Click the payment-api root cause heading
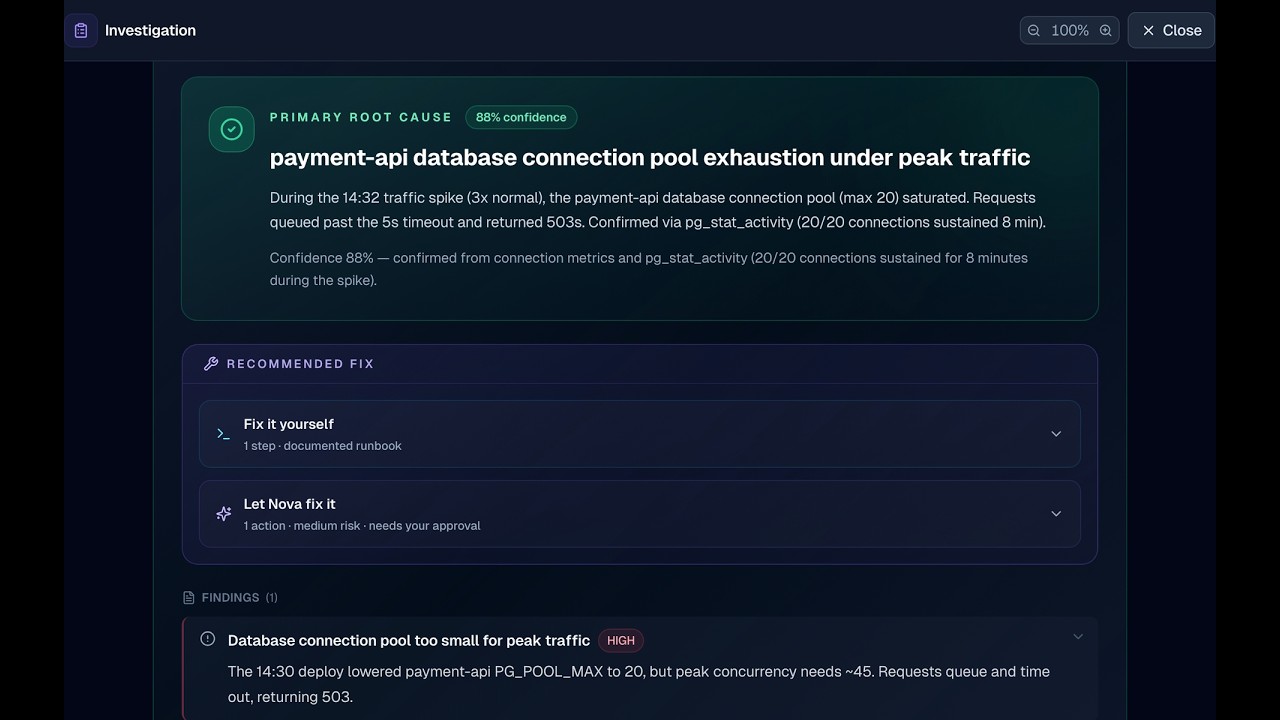Screen dimensions: 1280x720 tap(650, 157)
